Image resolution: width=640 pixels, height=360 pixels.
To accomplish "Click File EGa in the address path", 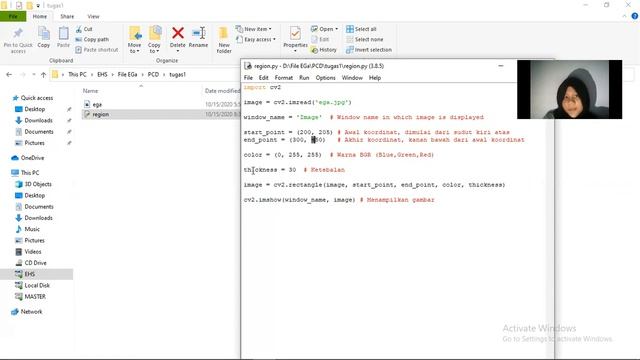I will (127, 75).
